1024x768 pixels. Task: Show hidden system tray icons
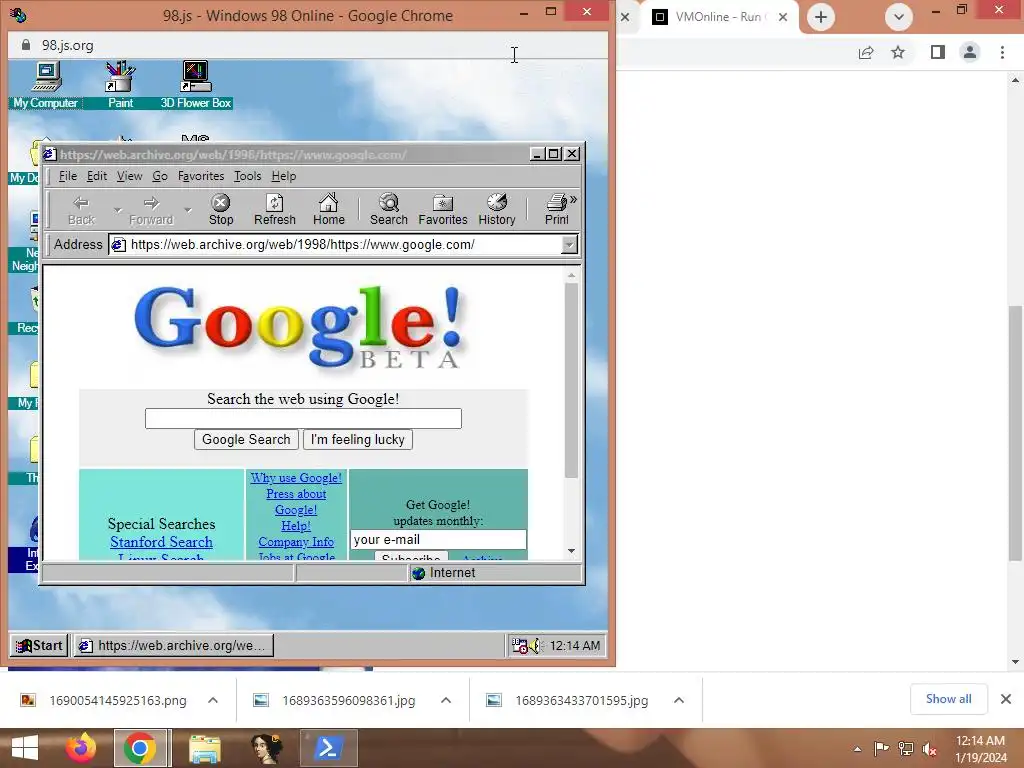click(x=857, y=749)
